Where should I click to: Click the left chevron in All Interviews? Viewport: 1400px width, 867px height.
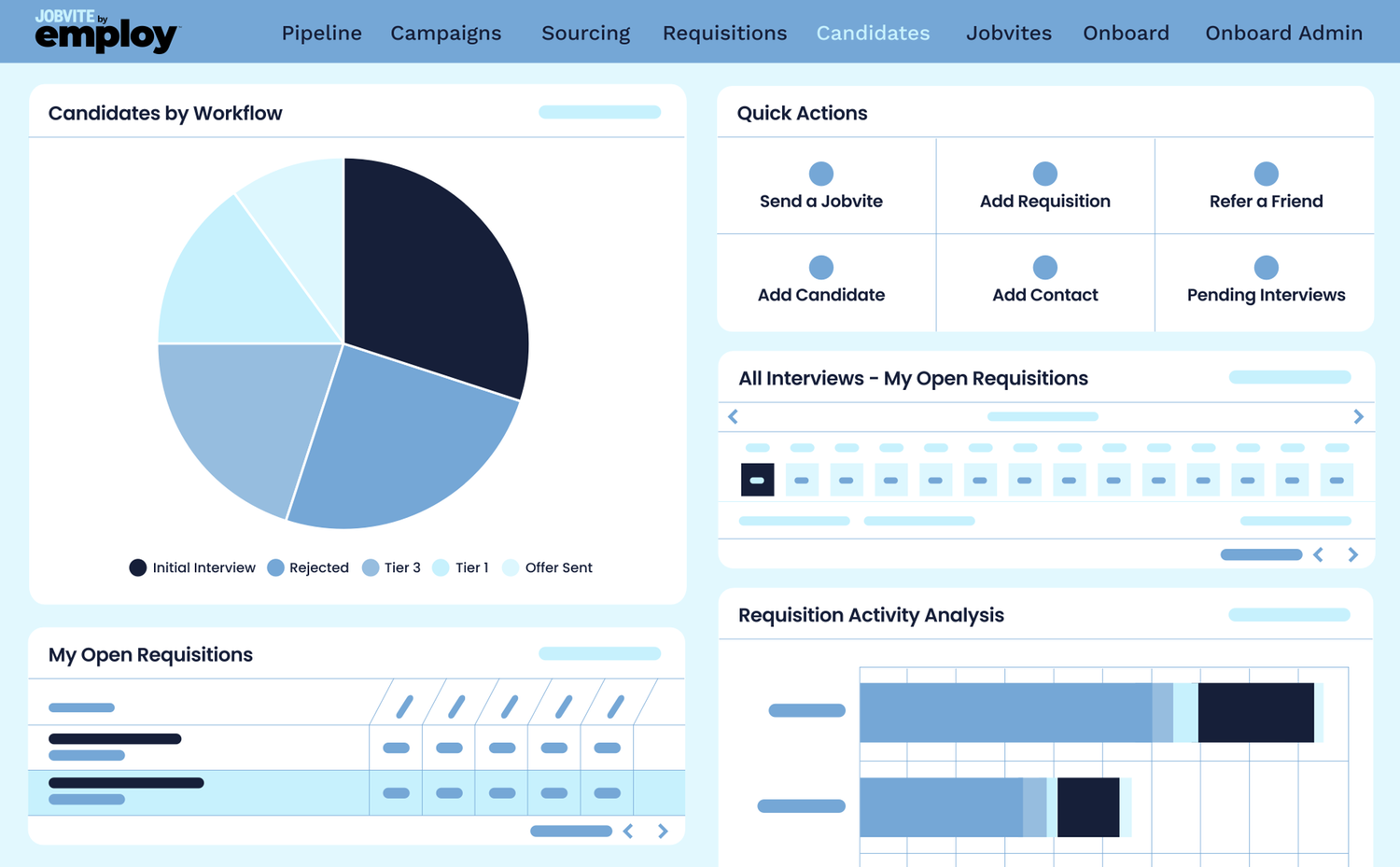[x=734, y=416]
